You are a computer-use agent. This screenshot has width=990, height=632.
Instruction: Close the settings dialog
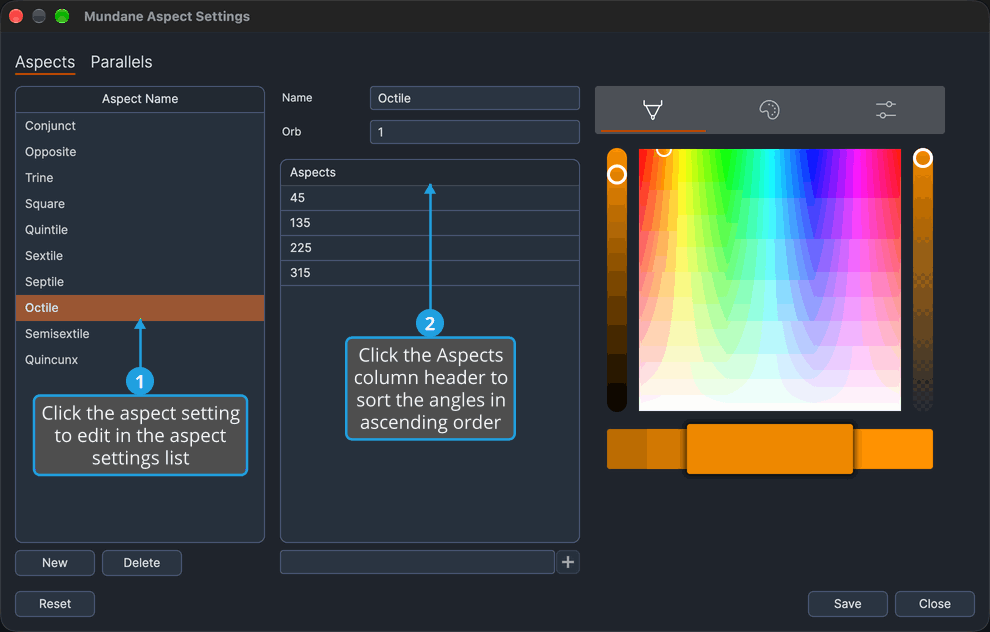point(934,604)
